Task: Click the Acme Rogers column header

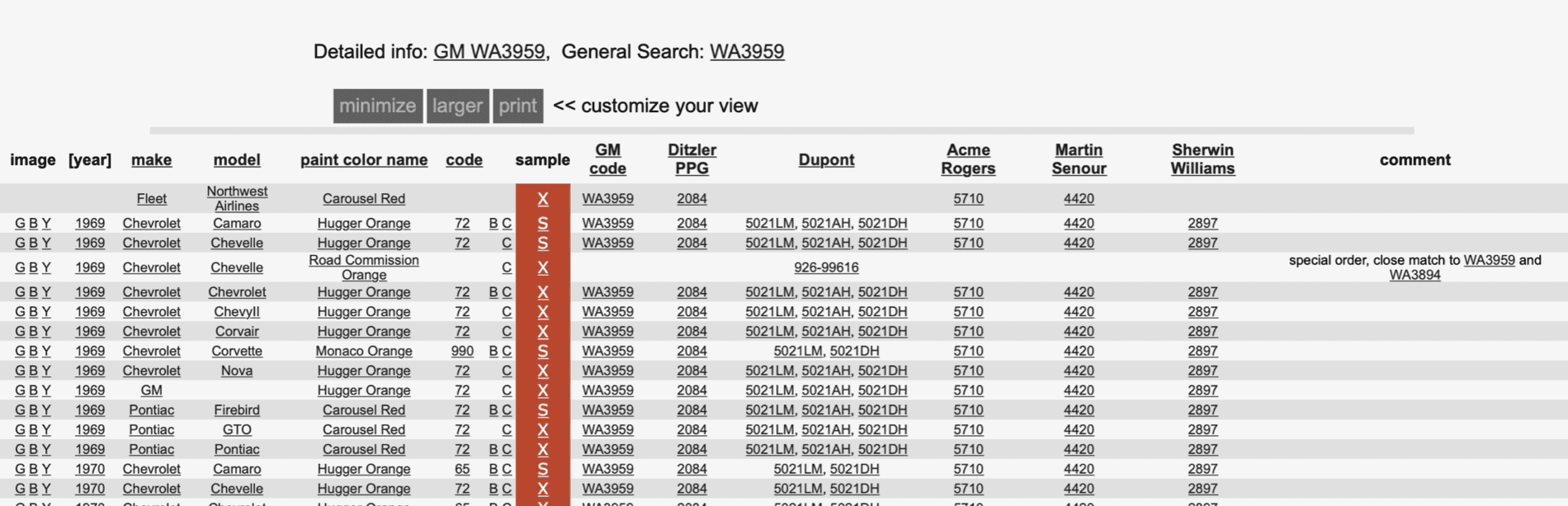Action: coord(968,158)
